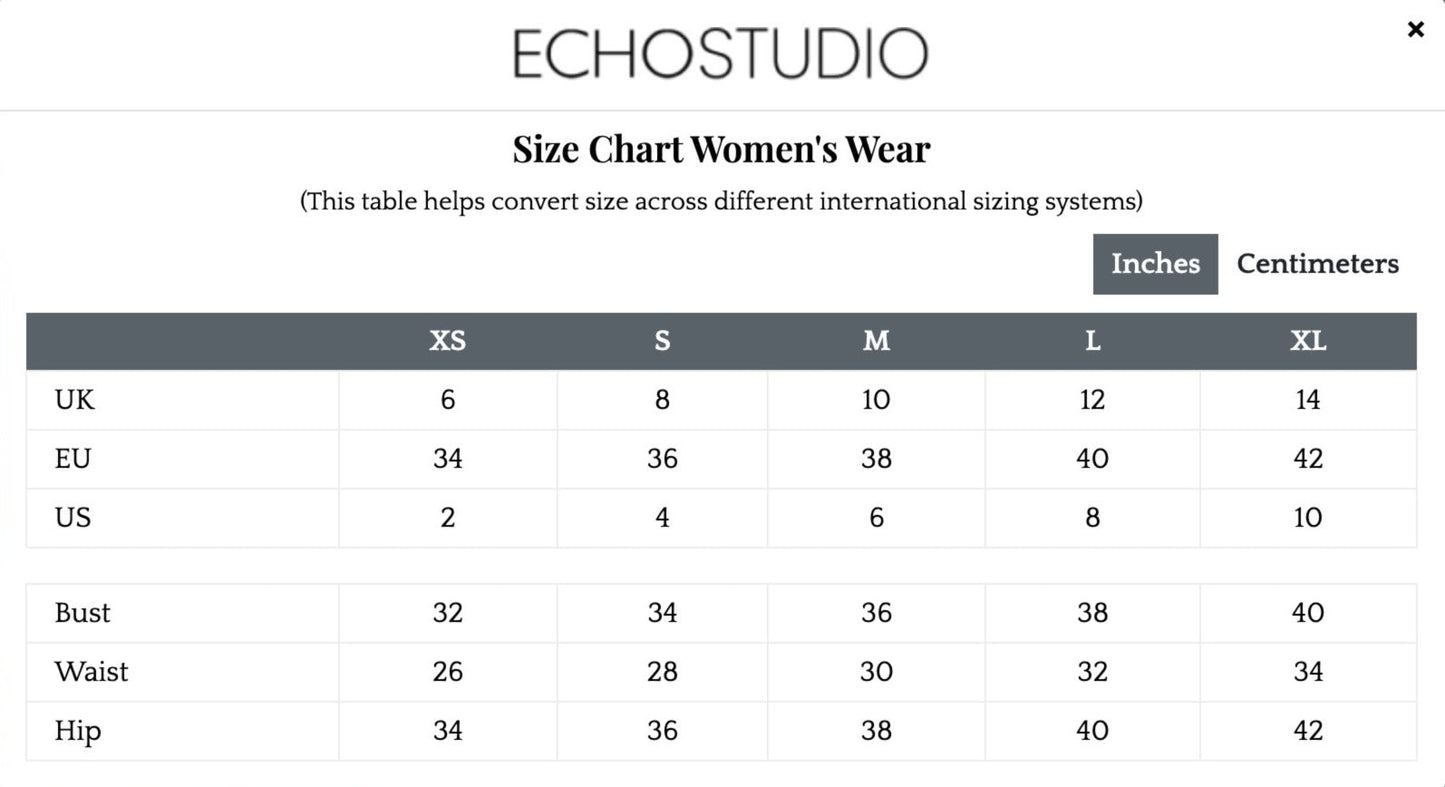
Task: Click the XS column header
Action: point(447,341)
